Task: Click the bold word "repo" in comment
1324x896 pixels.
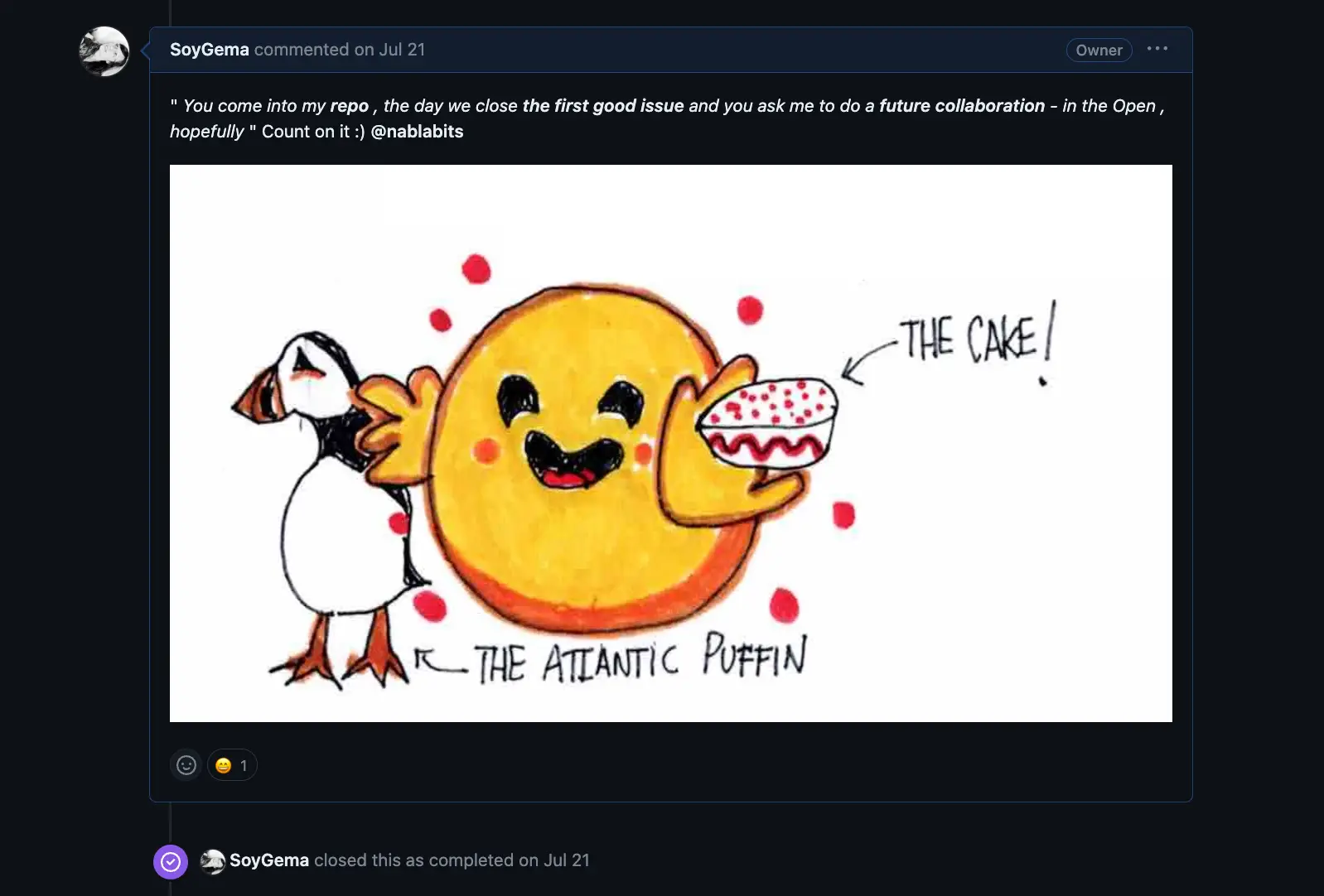Action: point(349,106)
